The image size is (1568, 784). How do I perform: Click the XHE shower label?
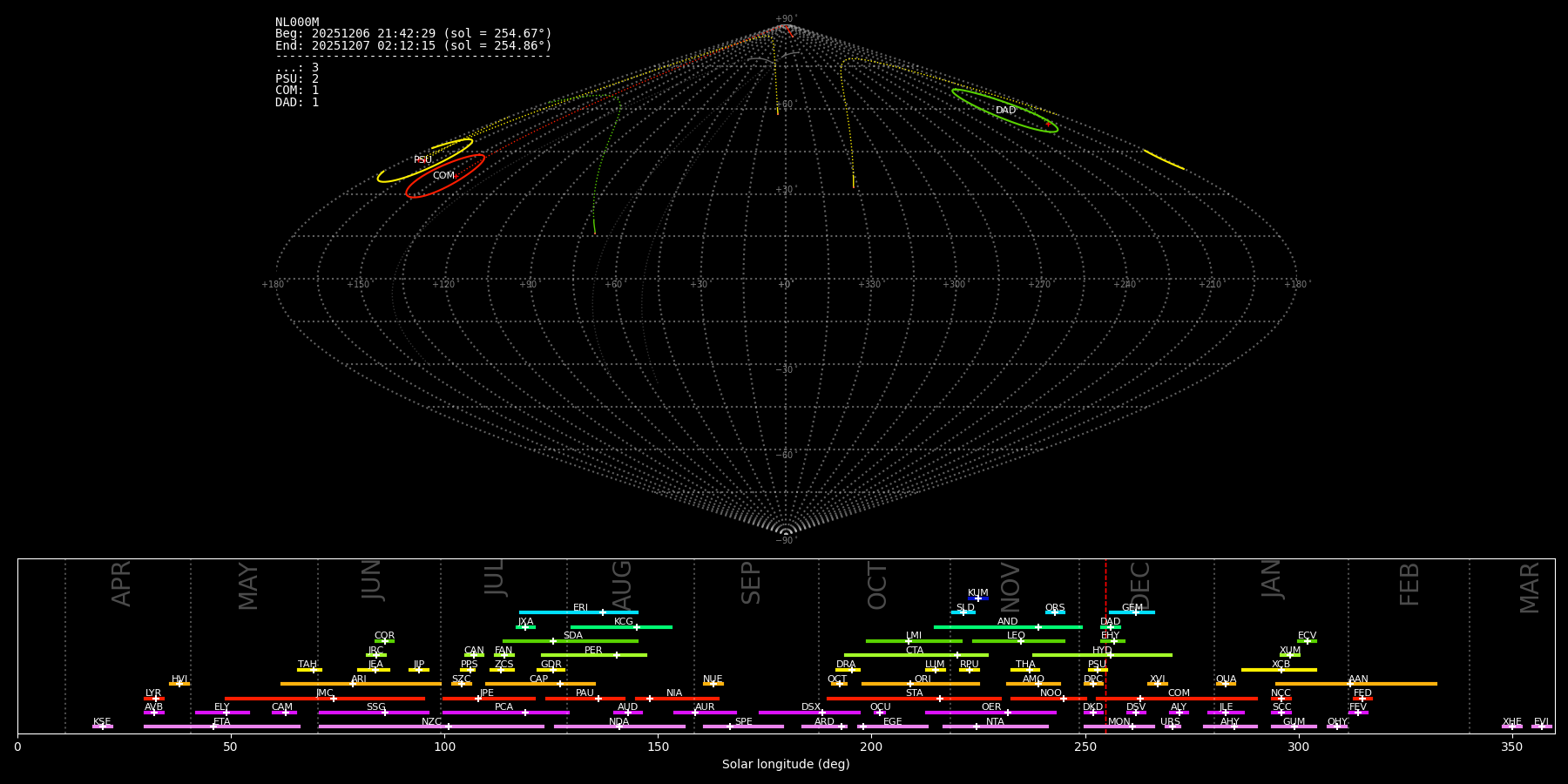point(1511,722)
